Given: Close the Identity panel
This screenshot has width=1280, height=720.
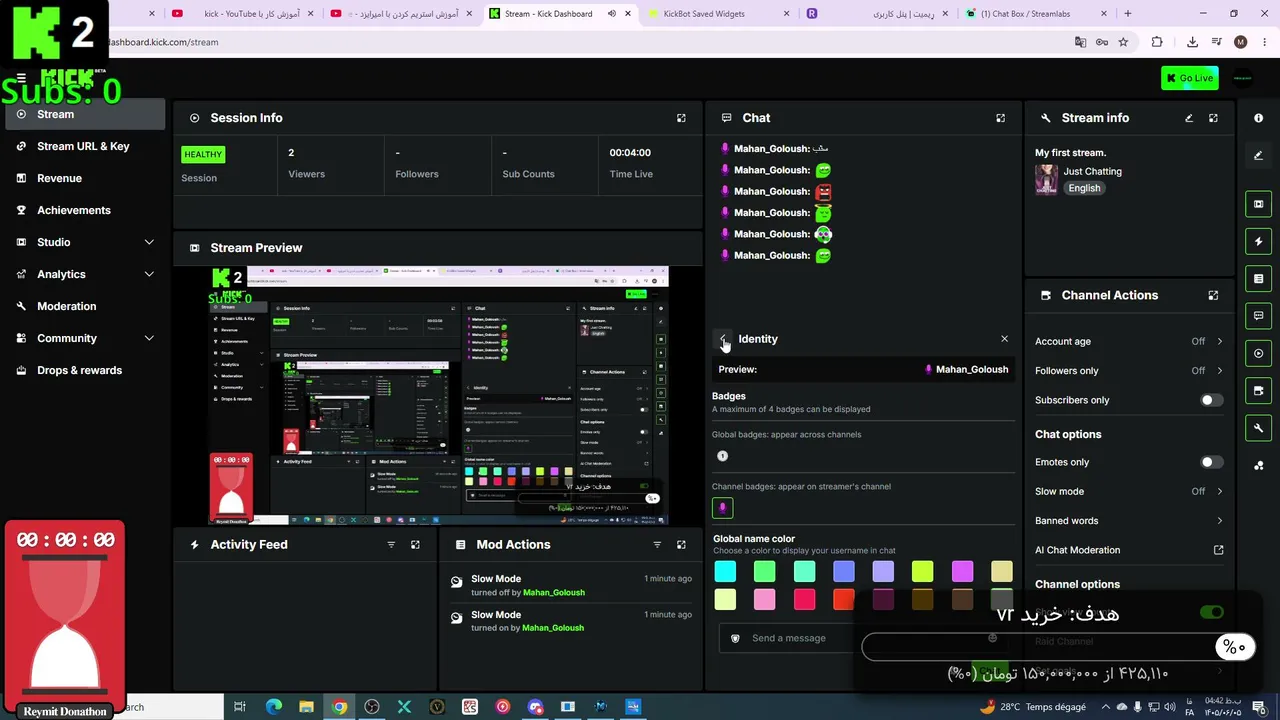Looking at the screenshot, I should coord(1005,339).
